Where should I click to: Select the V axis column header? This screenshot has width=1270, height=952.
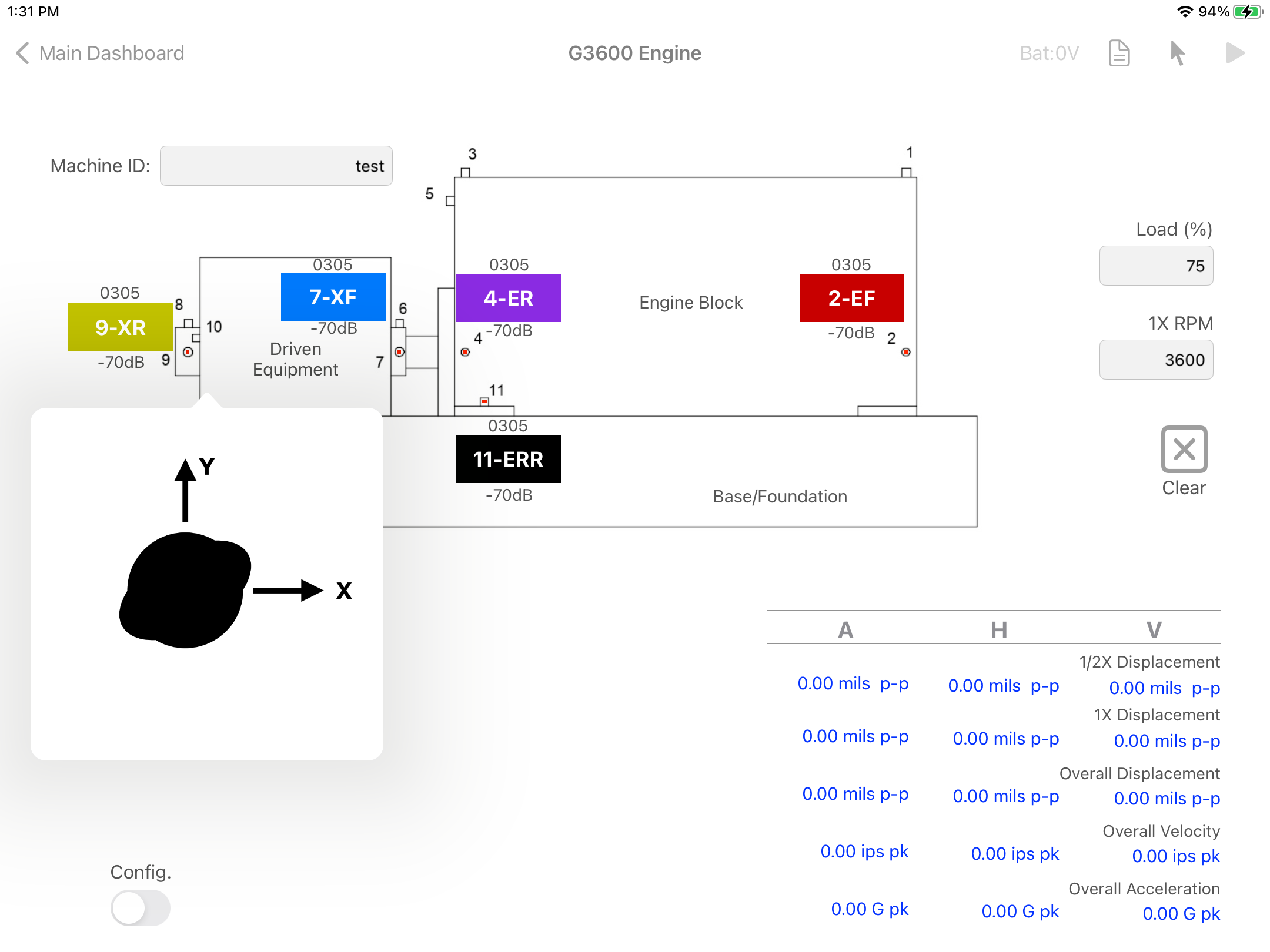click(x=1154, y=630)
